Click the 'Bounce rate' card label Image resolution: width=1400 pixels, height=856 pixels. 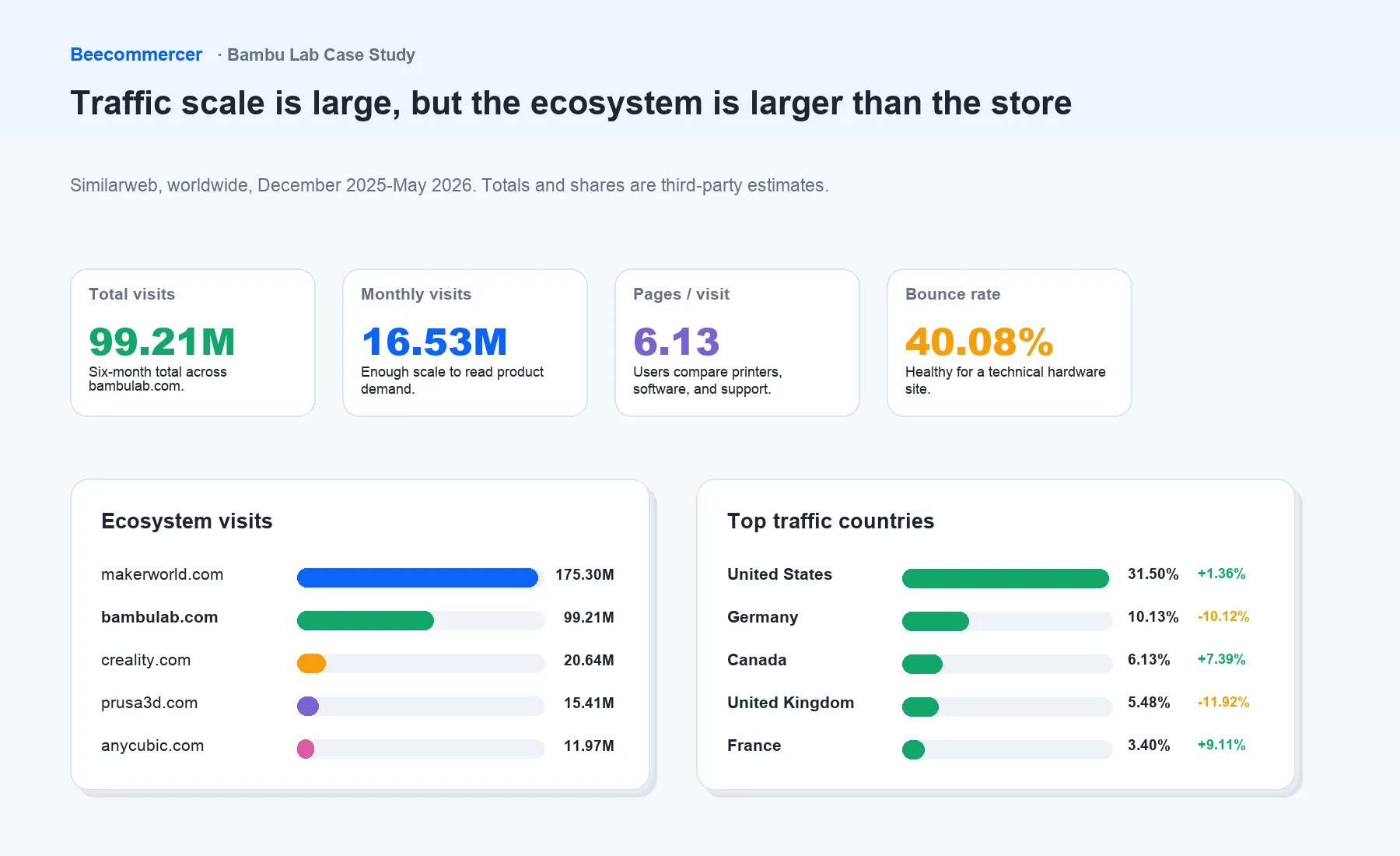pyautogui.click(x=953, y=294)
